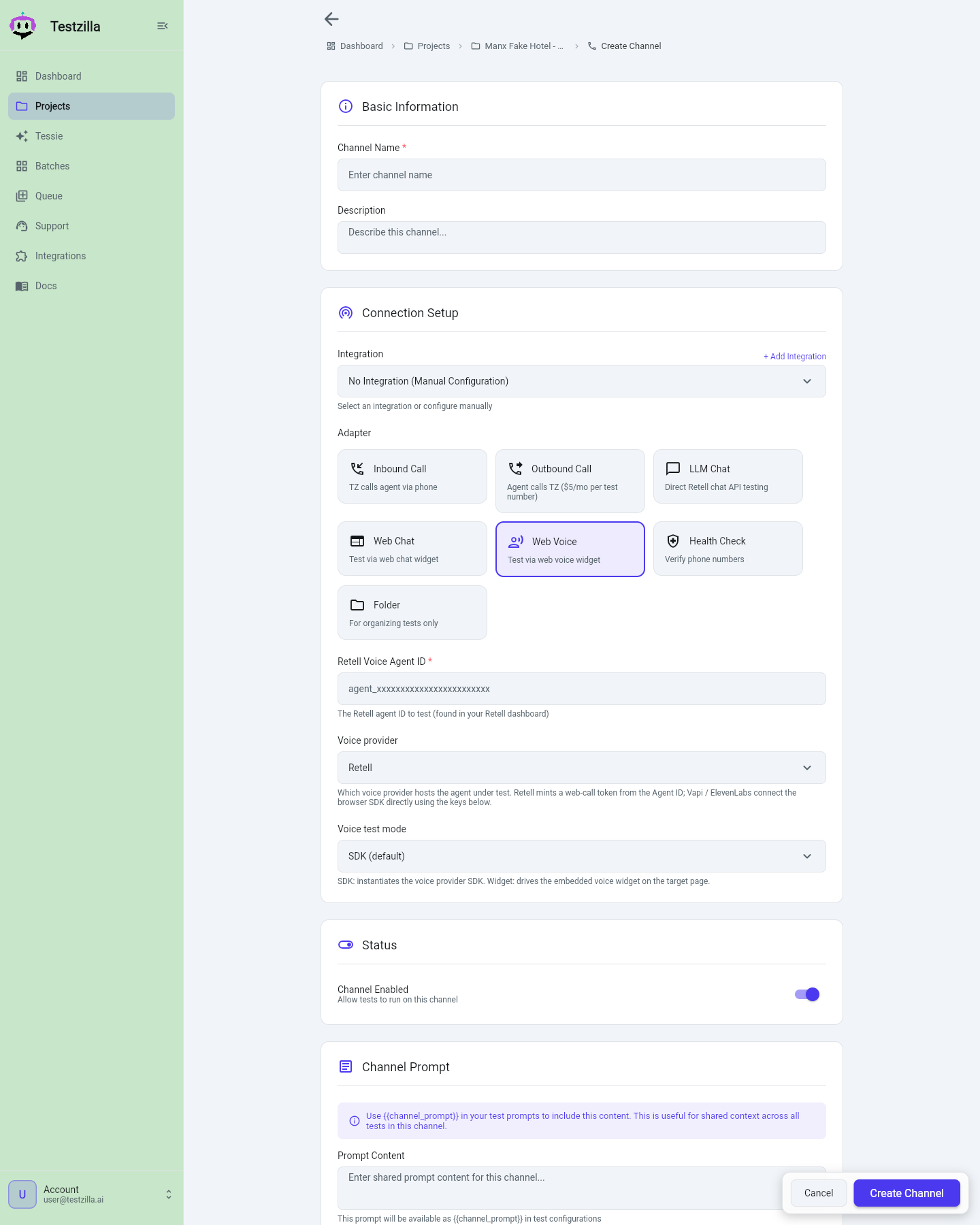Open the Manx Fake Hotel breadcrumb
The image size is (980, 1225).
(517, 46)
